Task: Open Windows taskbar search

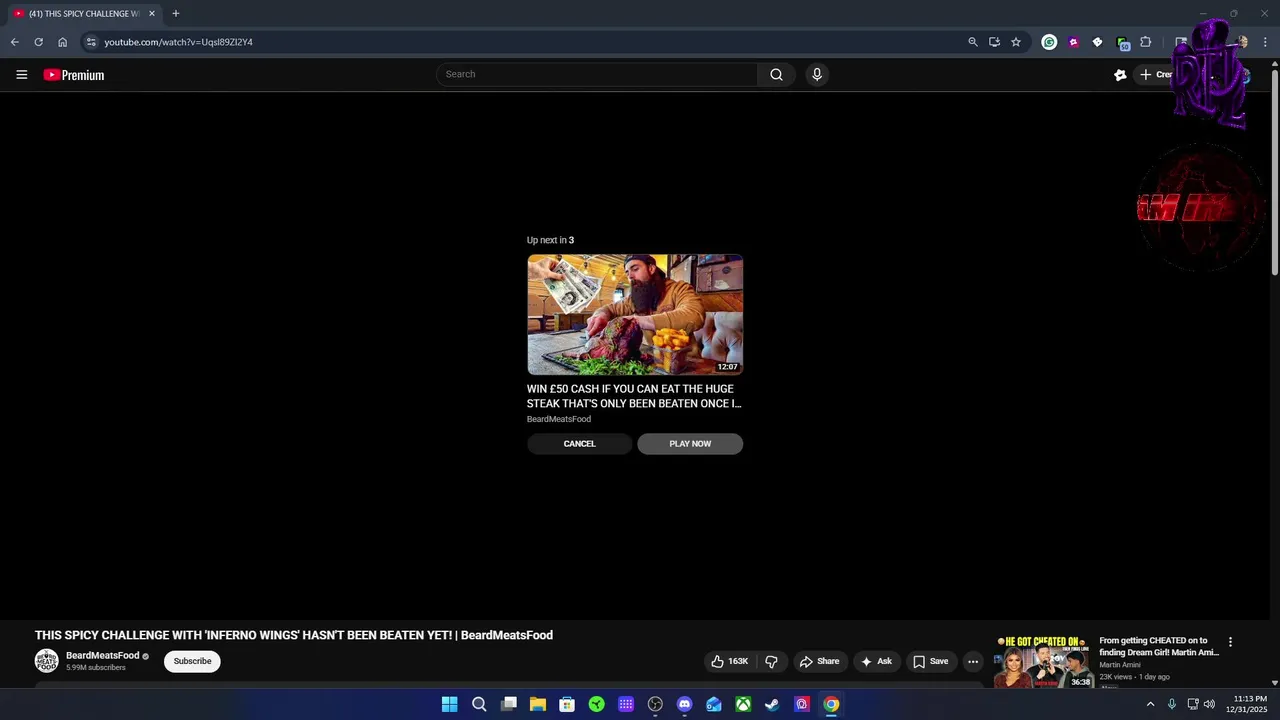Action: click(x=479, y=704)
